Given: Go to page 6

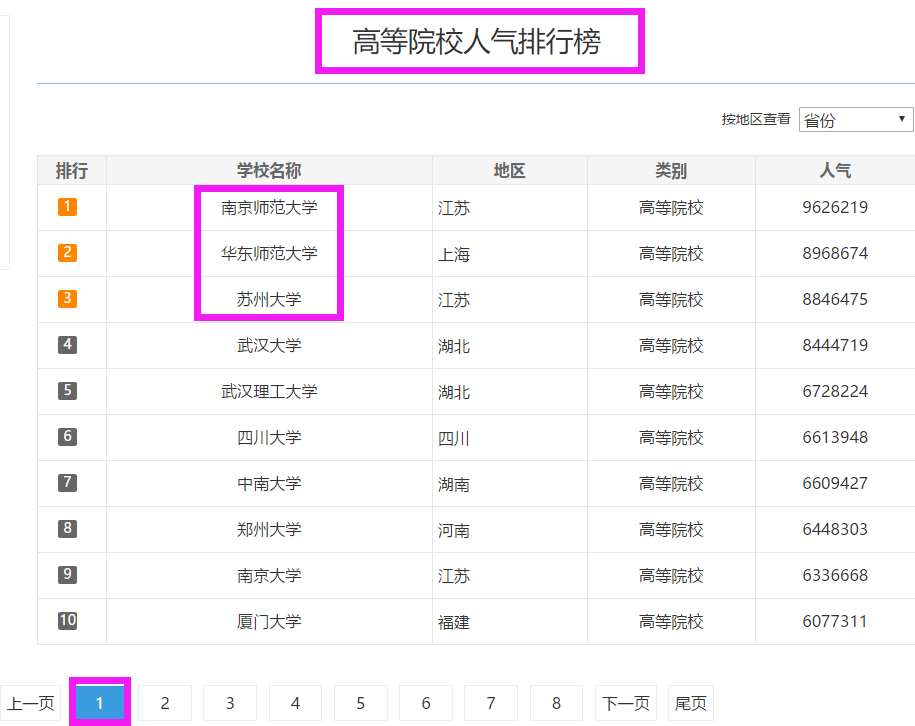Looking at the screenshot, I should click(x=426, y=703).
